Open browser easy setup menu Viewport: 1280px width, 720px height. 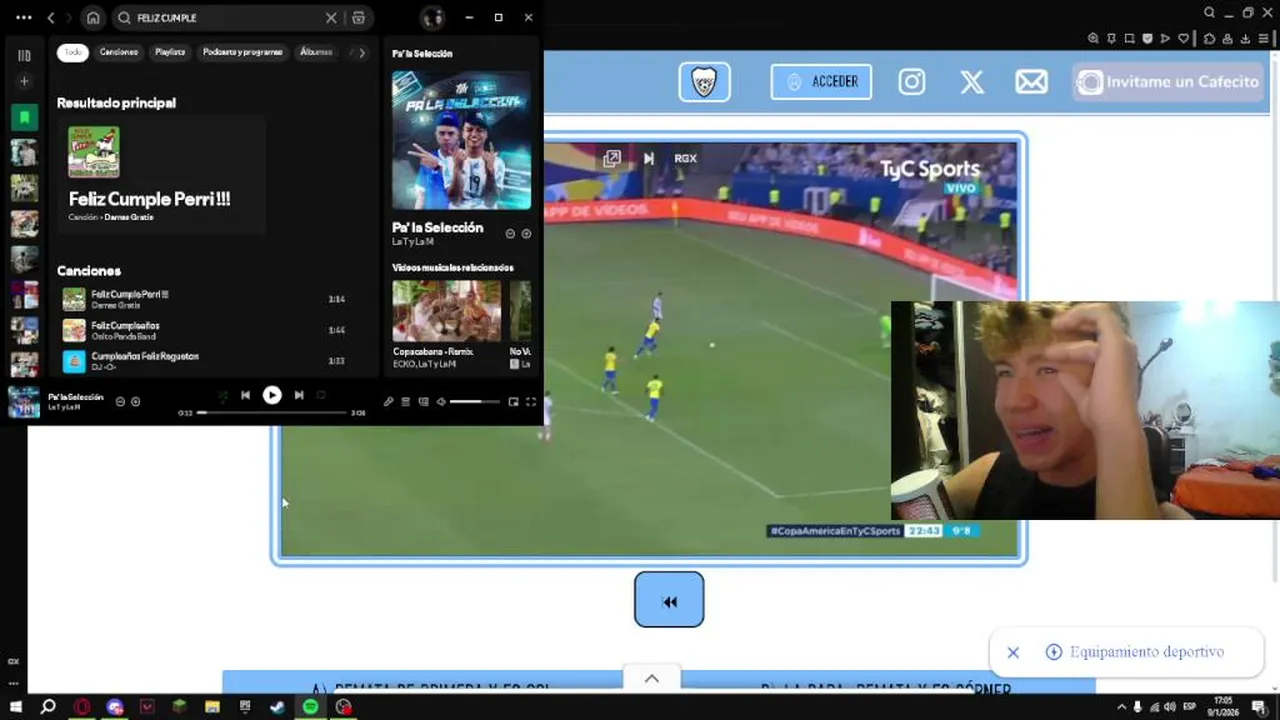coord(1265,39)
